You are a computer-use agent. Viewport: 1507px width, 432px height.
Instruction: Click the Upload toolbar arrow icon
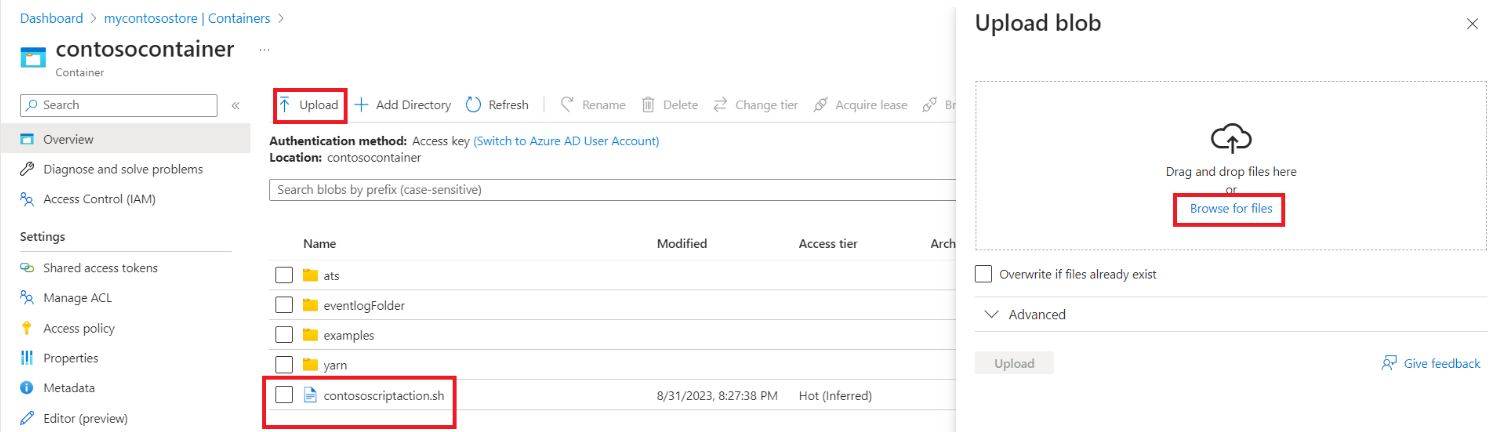pyautogui.click(x=285, y=105)
